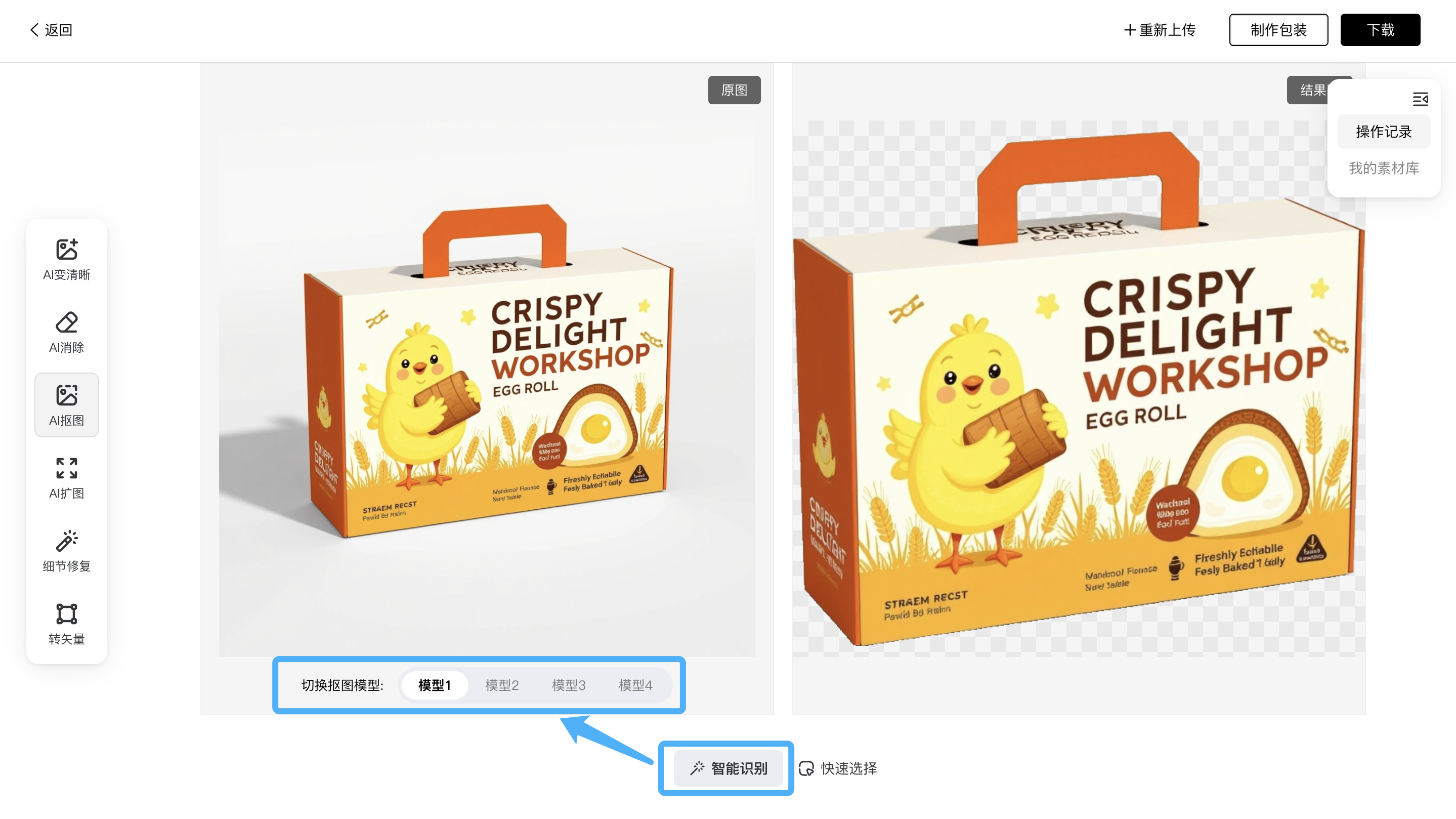This screenshot has height=819, width=1456.
Task: Open the 转矢量 vectorize tool
Action: pos(67,624)
